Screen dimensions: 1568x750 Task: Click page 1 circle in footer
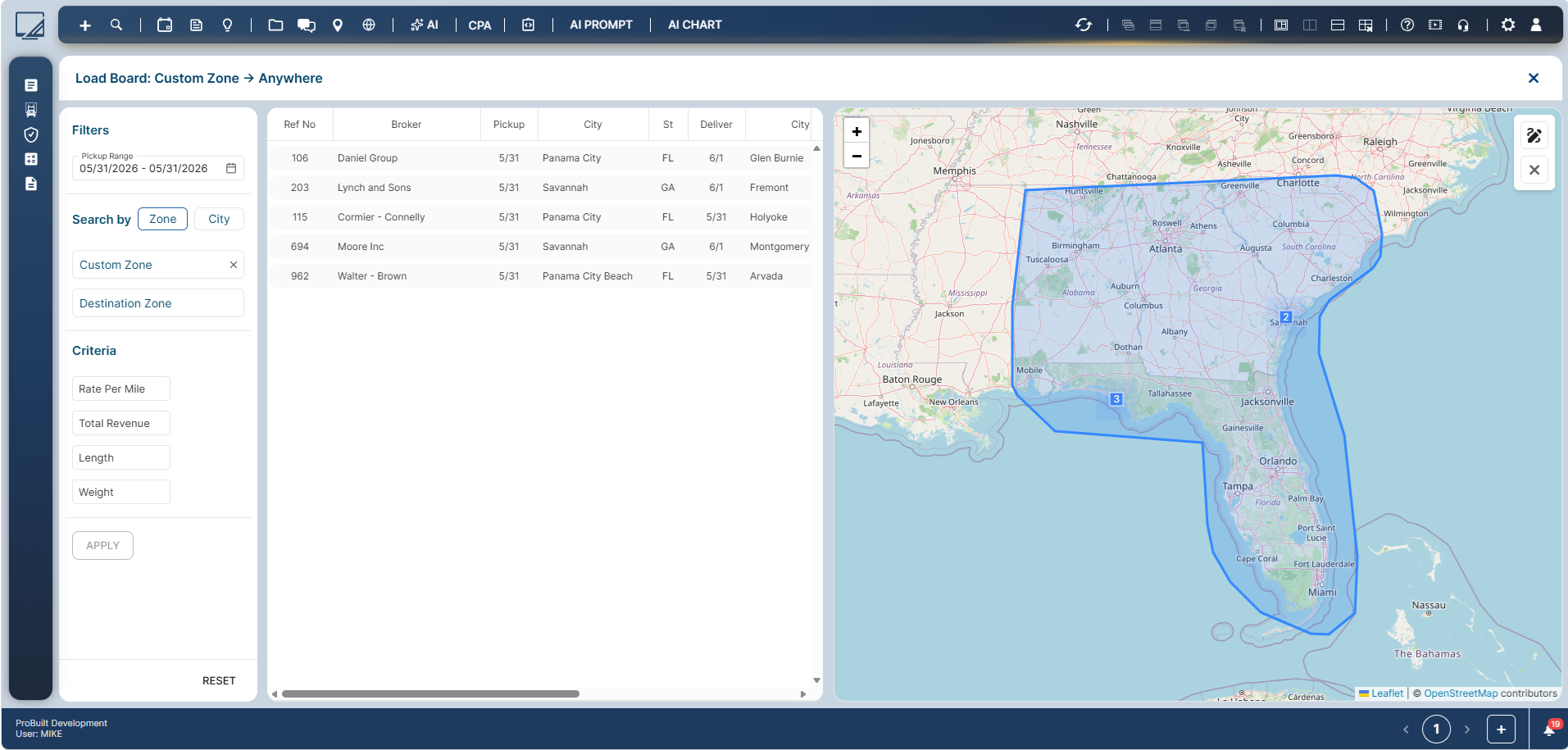click(x=1436, y=730)
